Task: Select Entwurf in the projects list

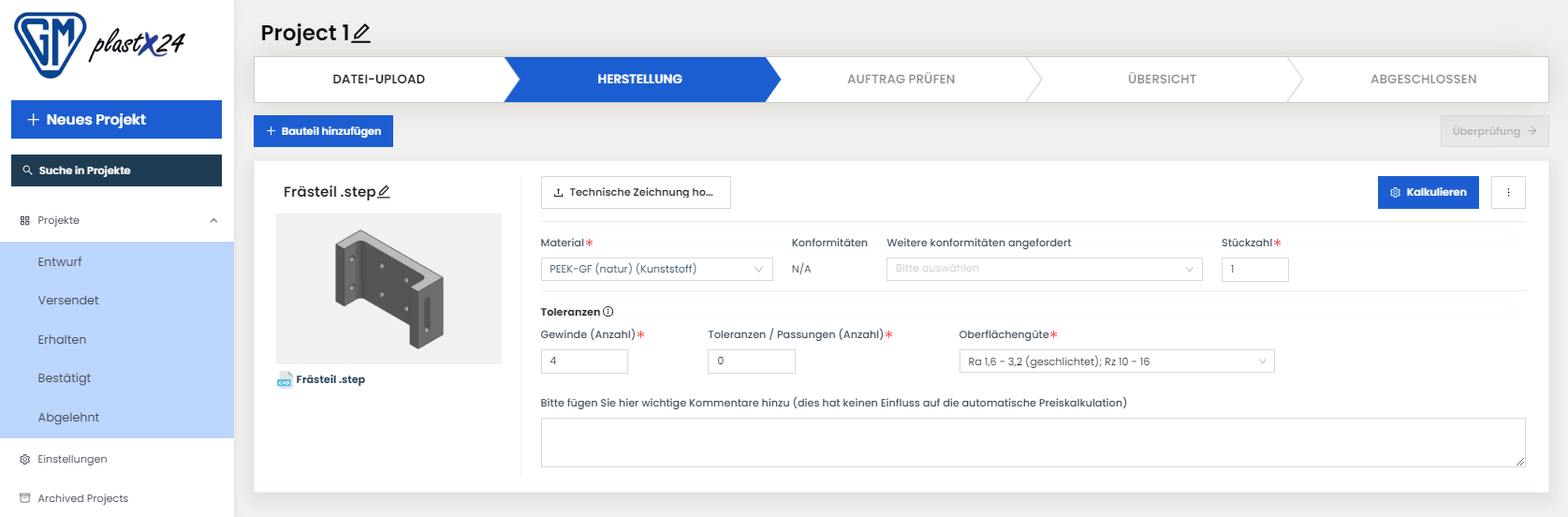Action: pyautogui.click(x=60, y=262)
